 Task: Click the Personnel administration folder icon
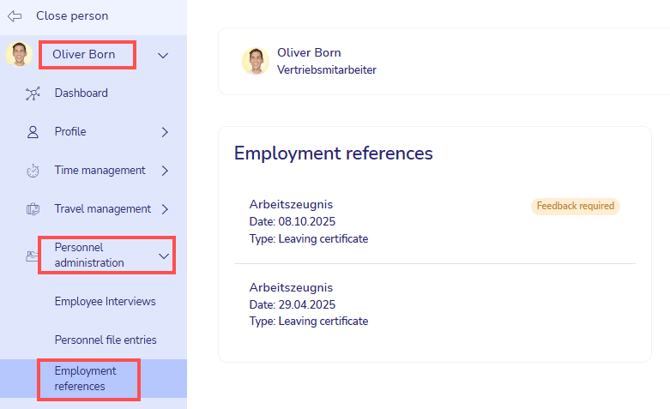[33, 256]
